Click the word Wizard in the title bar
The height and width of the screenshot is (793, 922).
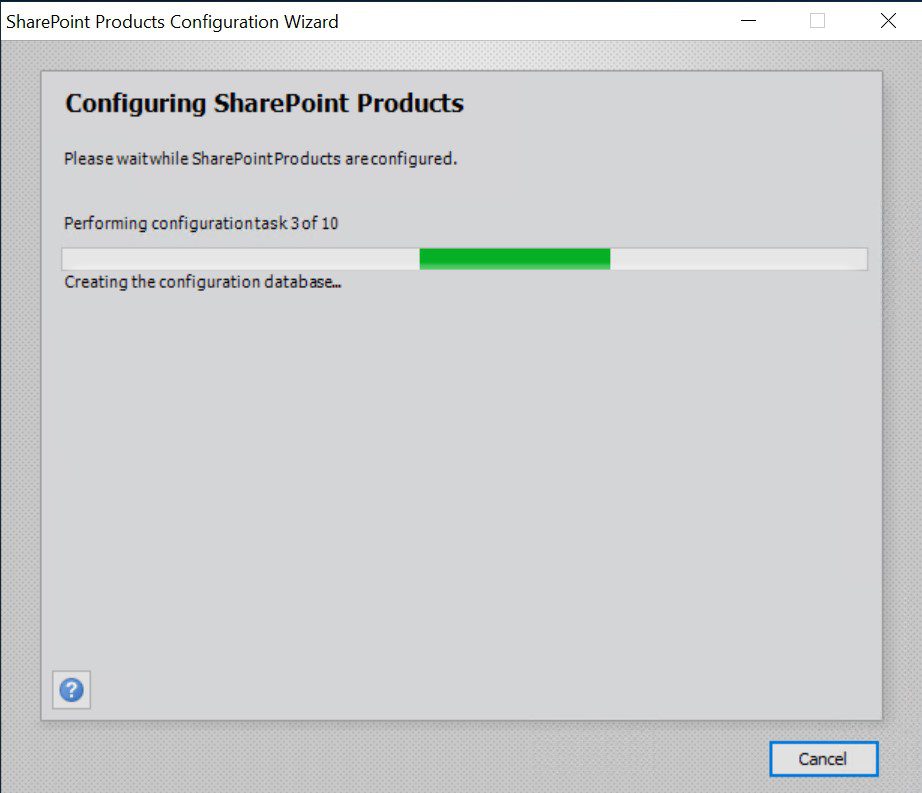pyautogui.click(x=311, y=22)
